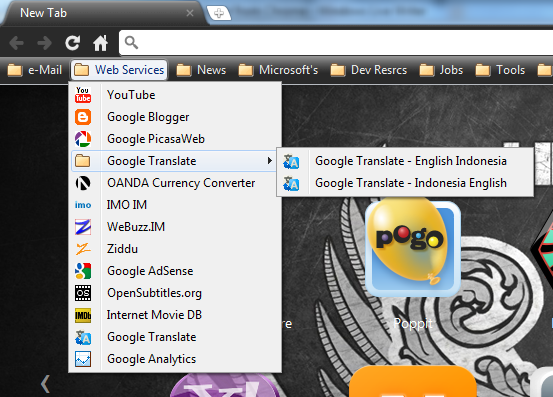Click the English Indonesia translate icon

tap(291, 161)
